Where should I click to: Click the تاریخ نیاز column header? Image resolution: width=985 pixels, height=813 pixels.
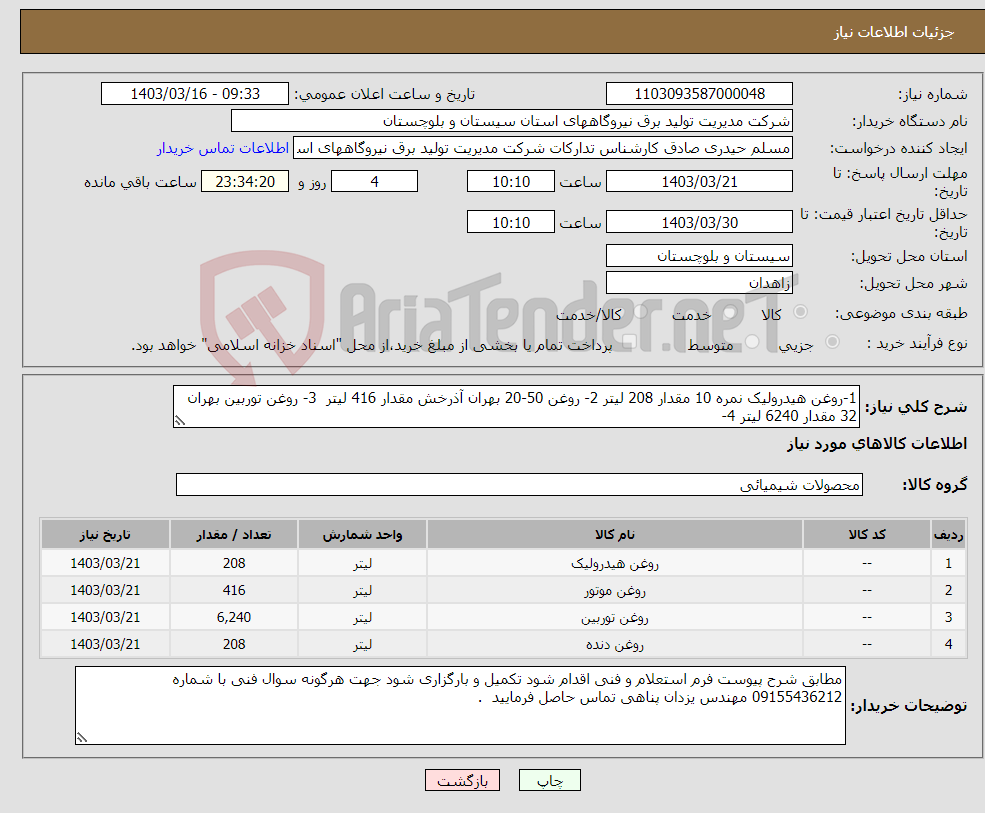pyautogui.click(x=105, y=535)
